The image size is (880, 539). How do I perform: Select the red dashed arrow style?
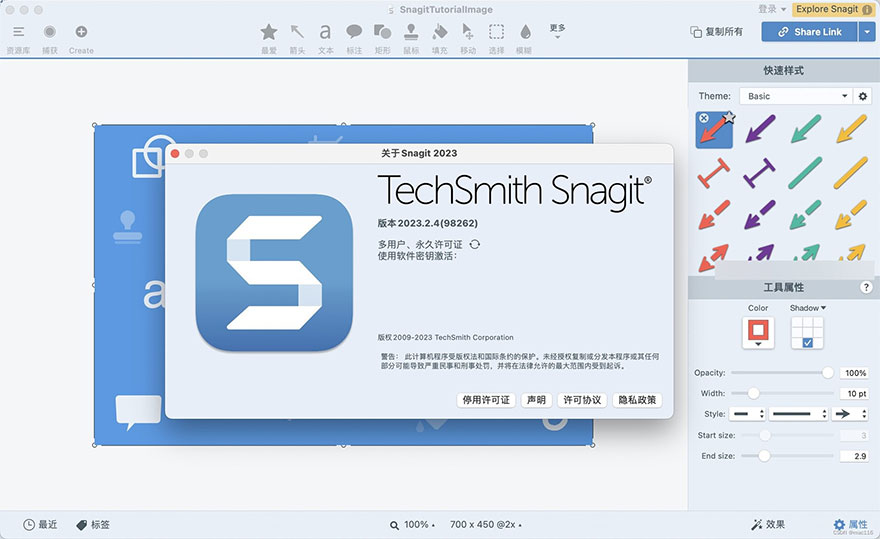(714, 215)
